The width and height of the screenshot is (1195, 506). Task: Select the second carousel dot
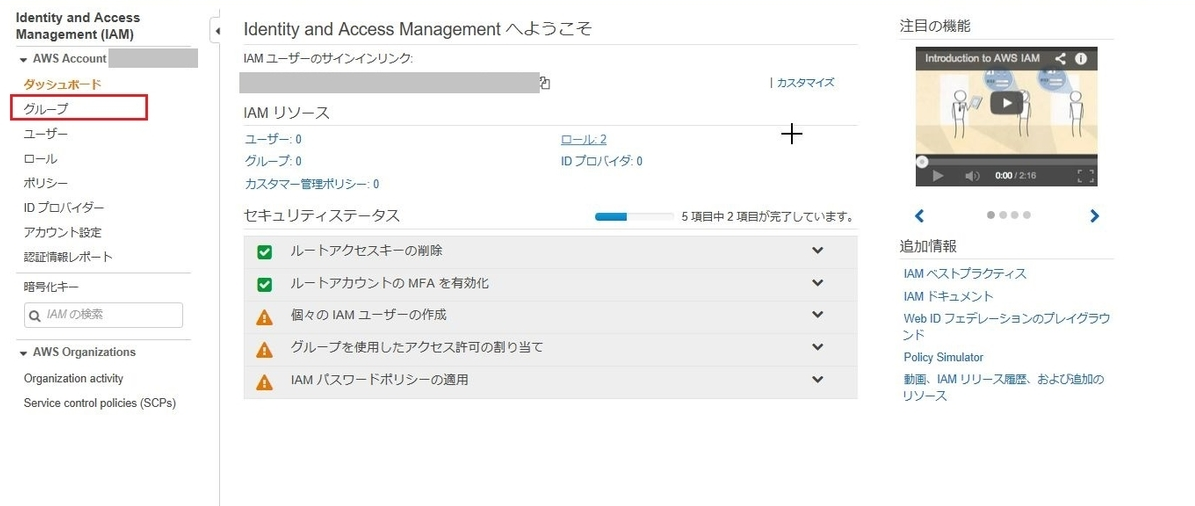click(x=1003, y=215)
